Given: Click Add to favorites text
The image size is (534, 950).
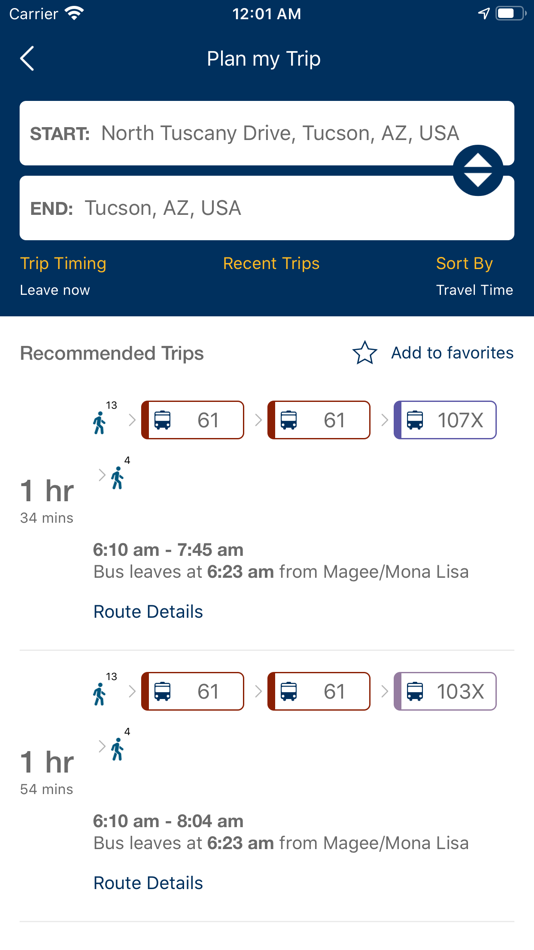Looking at the screenshot, I should (x=452, y=353).
